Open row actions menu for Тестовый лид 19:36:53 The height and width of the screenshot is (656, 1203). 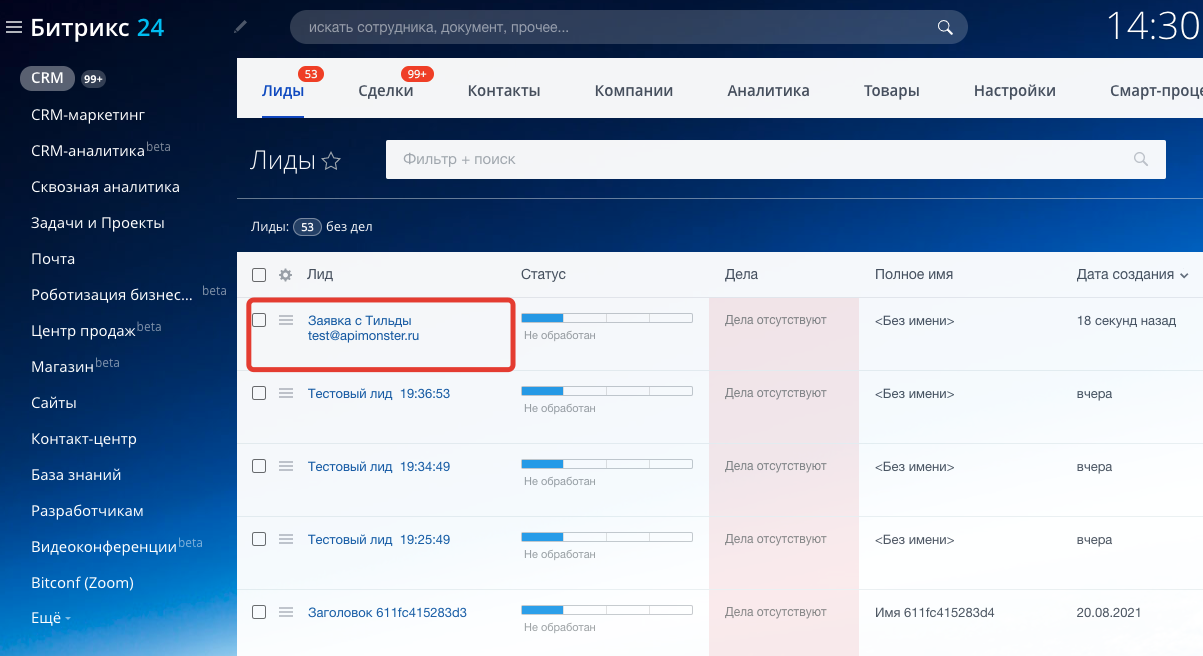286,394
